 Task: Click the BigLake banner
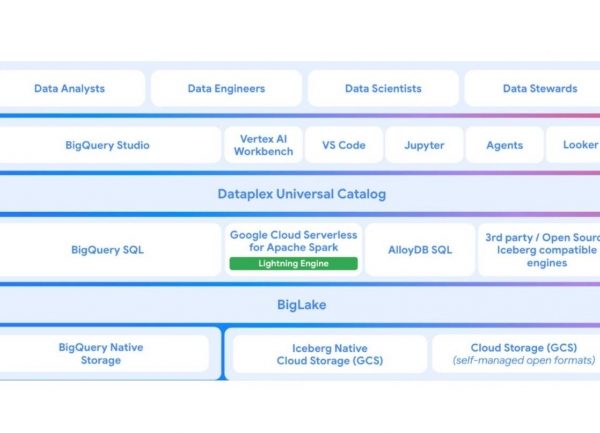pyautogui.click(x=300, y=304)
